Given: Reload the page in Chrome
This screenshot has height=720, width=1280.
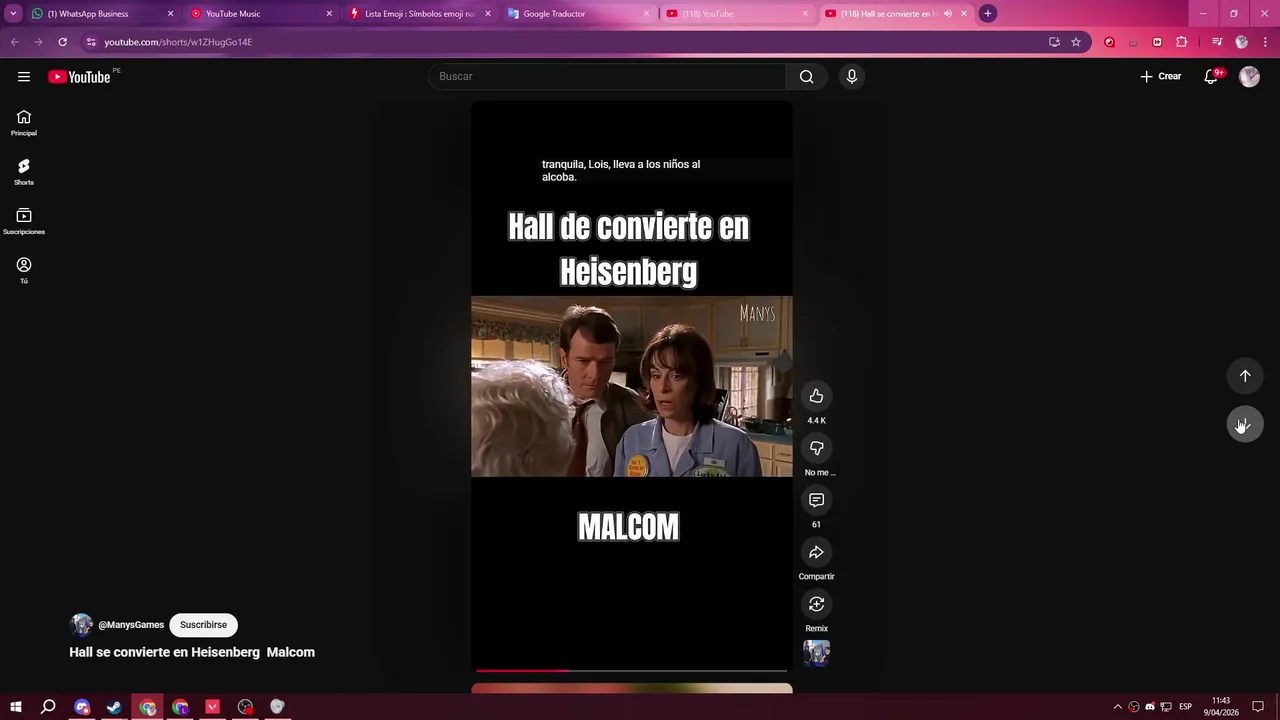Looking at the screenshot, I should pyautogui.click(x=62, y=42).
